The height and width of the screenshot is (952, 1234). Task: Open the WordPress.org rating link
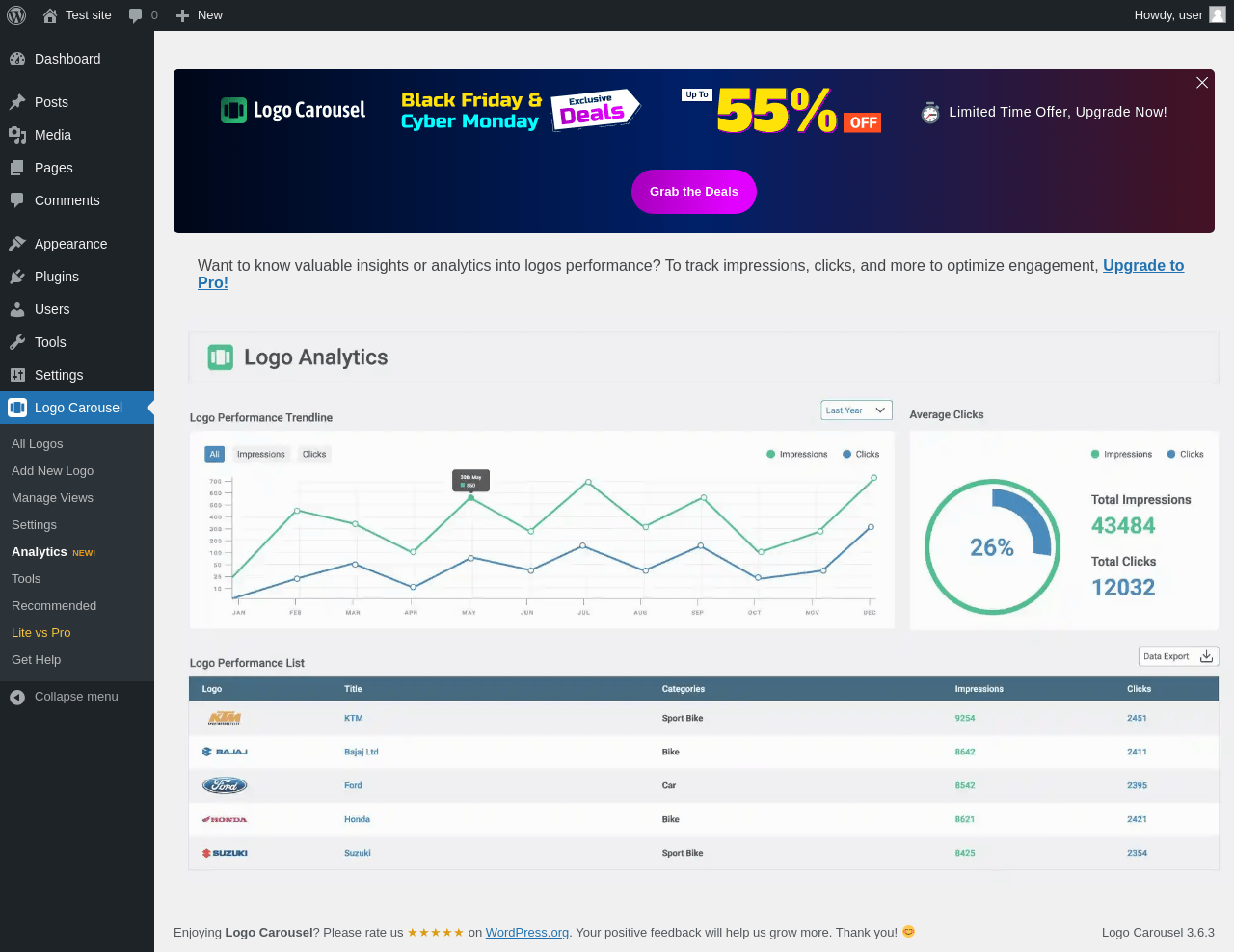pyautogui.click(x=527, y=932)
